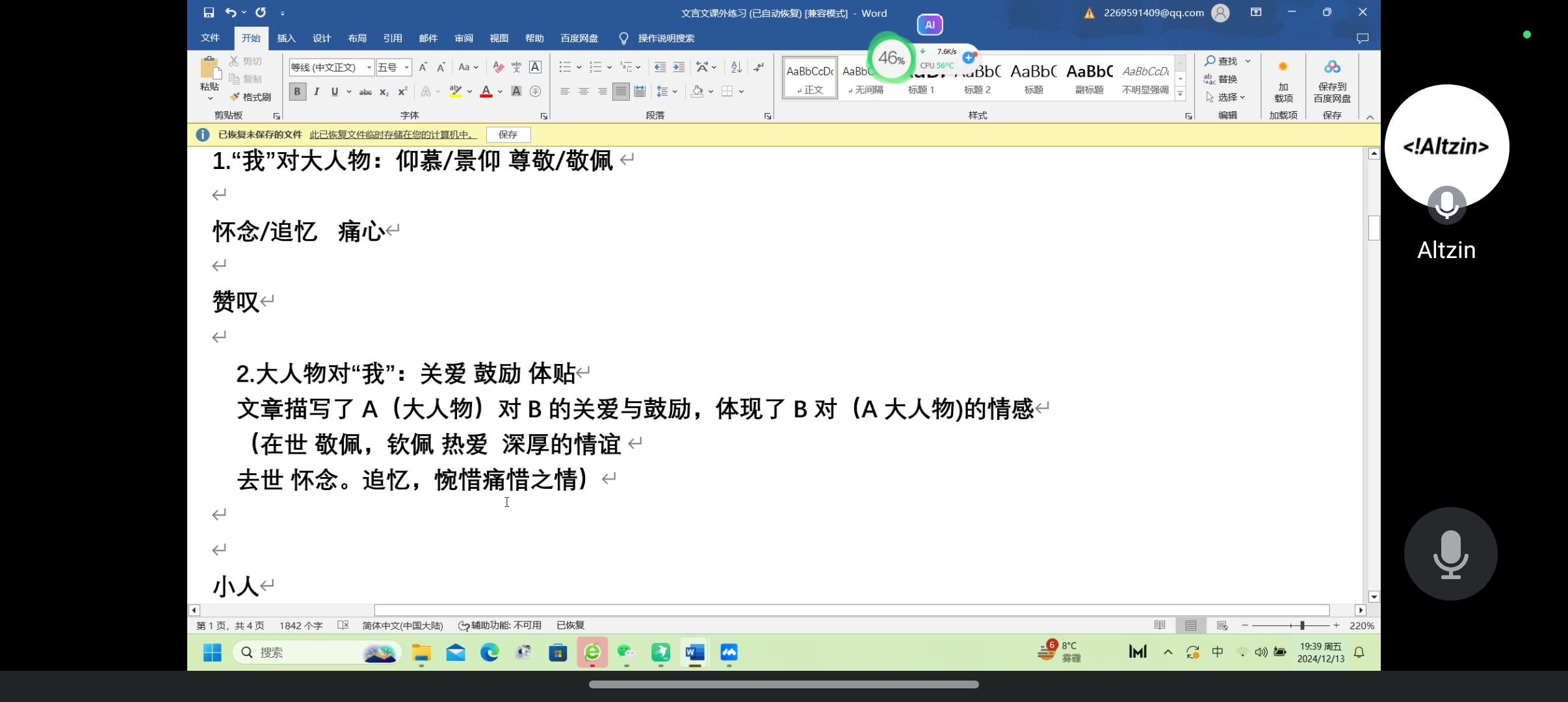This screenshot has width=1568, height=702.
Task: Open the font size 五号 dropdown
Action: click(x=406, y=67)
